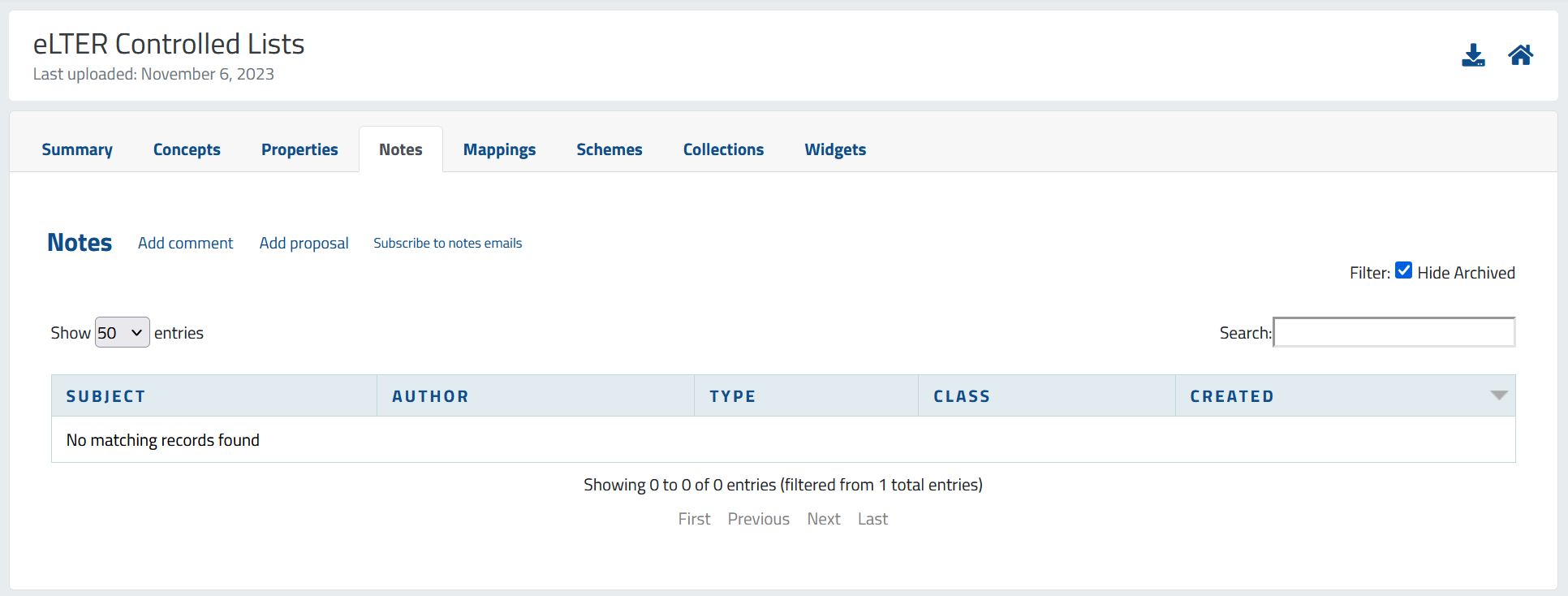The width and height of the screenshot is (1568, 596).
Task: Disable the Hide Archived filter
Action: pos(1404,270)
